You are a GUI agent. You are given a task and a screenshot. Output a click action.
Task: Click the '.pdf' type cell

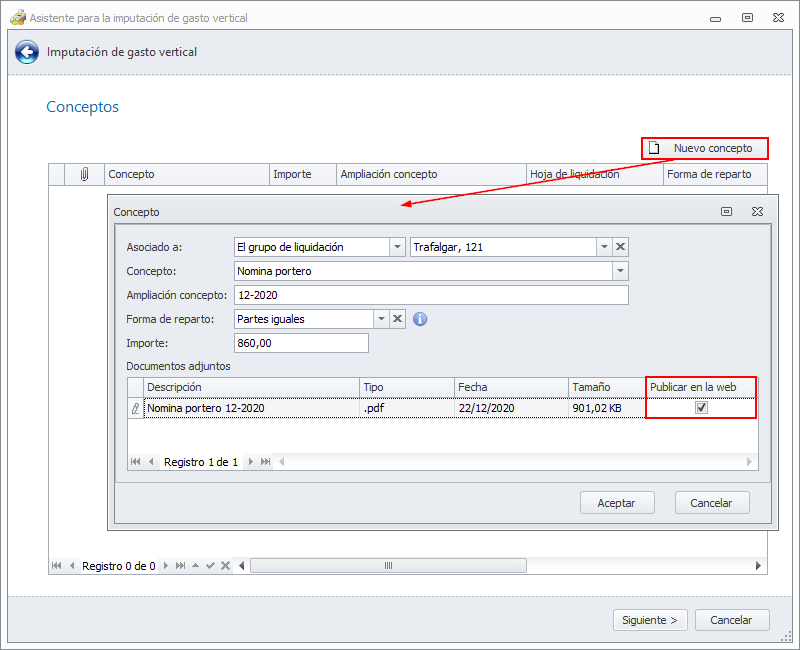point(407,408)
